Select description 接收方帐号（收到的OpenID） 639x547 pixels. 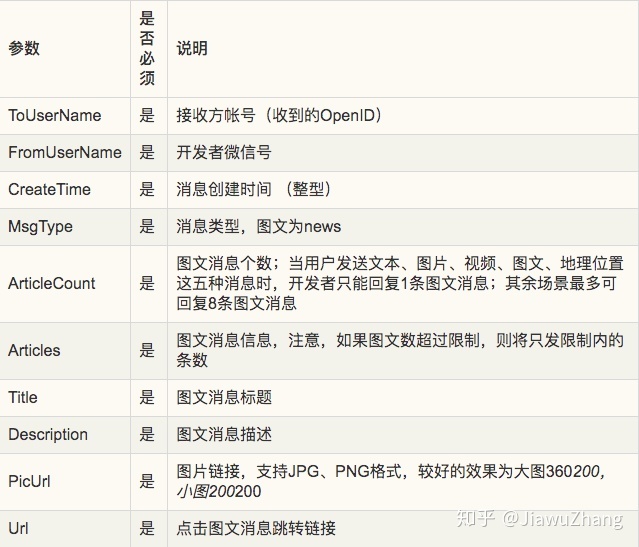pos(280,116)
